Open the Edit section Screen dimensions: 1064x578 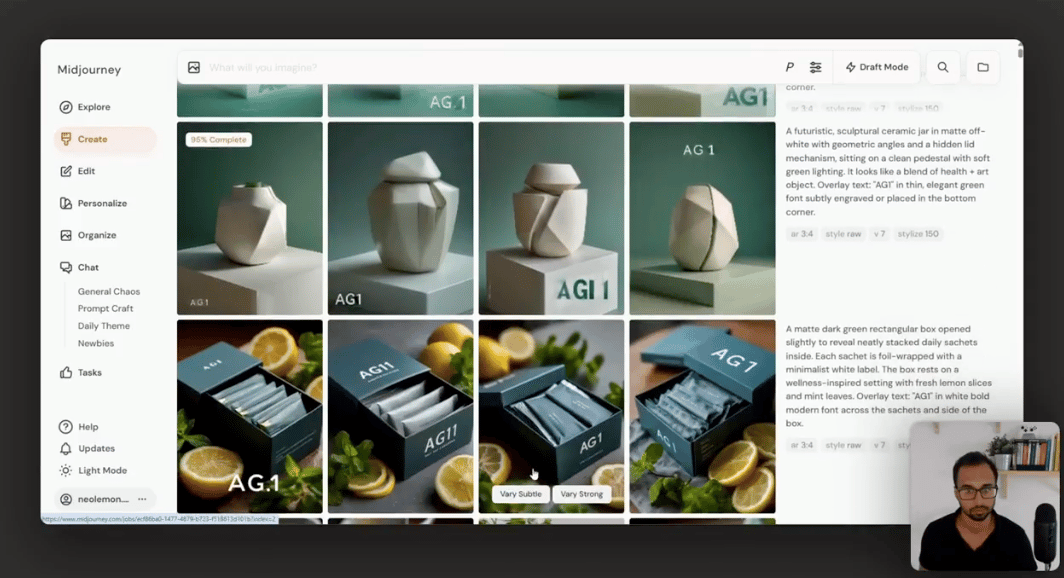(86, 171)
